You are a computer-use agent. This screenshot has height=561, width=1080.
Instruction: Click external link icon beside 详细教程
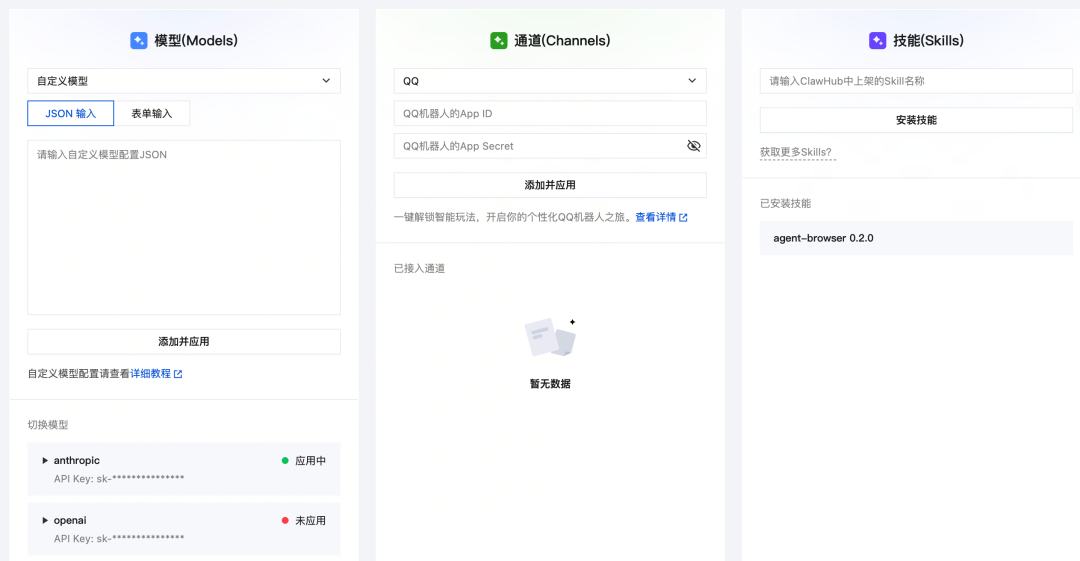click(x=178, y=374)
